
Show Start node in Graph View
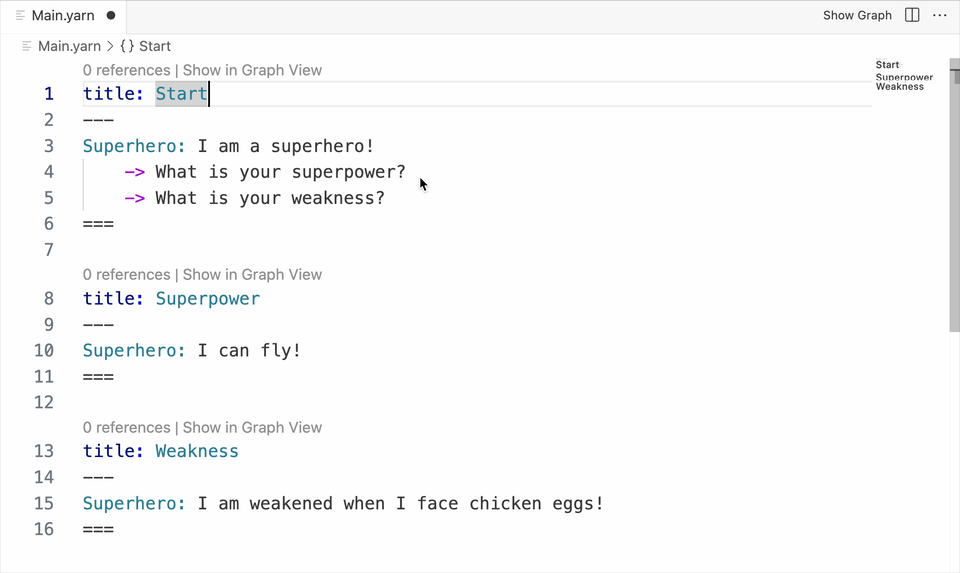click(x=252, y=70)
